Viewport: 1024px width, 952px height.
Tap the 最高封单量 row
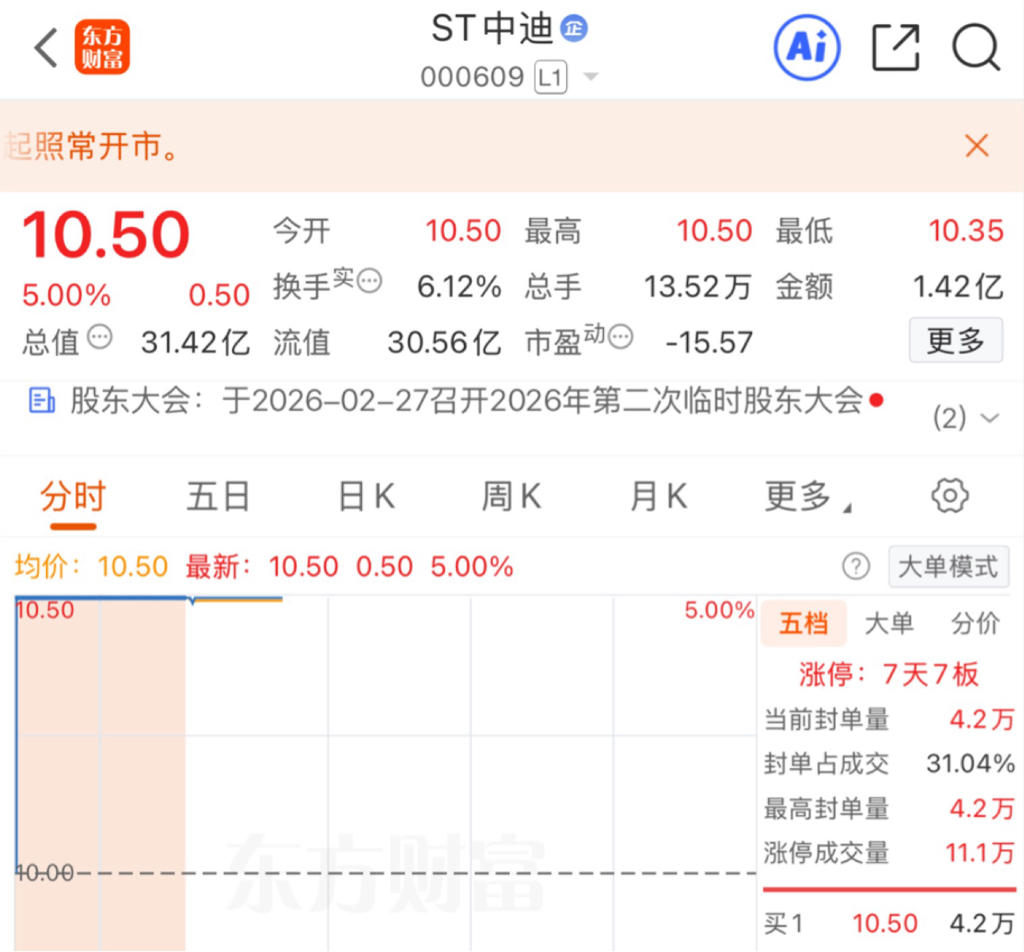889,808
